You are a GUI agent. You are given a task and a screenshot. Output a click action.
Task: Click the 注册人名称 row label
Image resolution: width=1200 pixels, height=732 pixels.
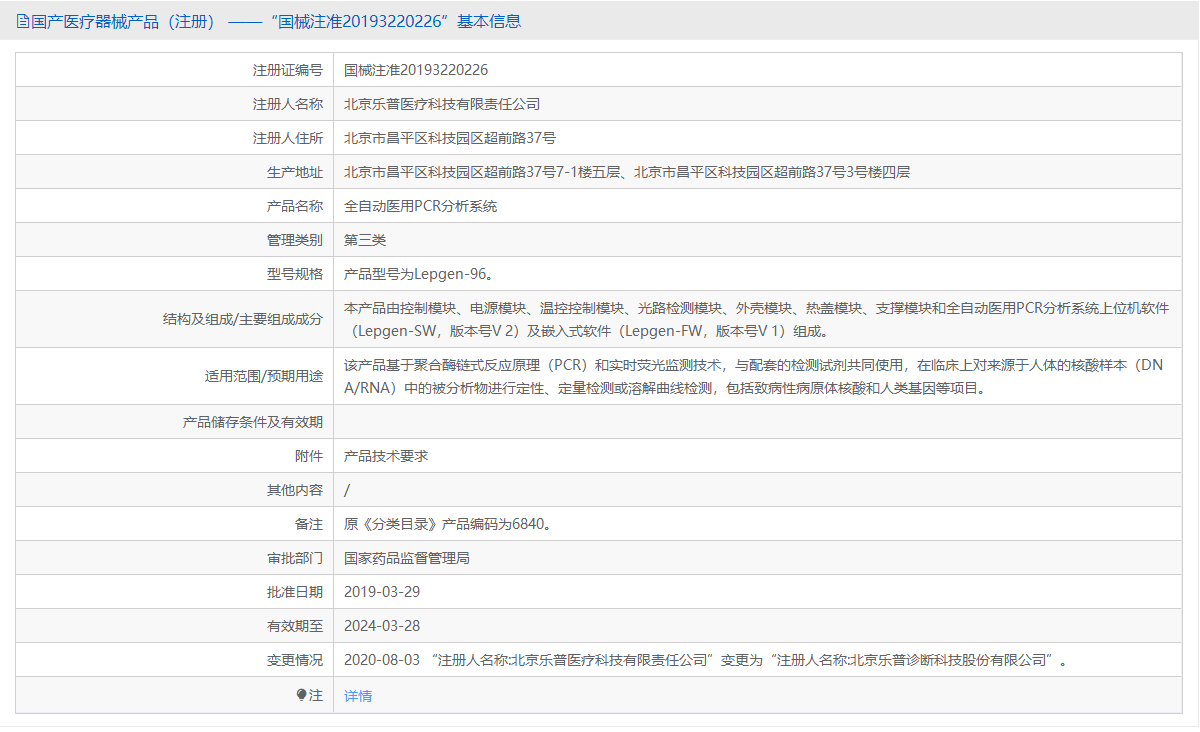(288, 104)
